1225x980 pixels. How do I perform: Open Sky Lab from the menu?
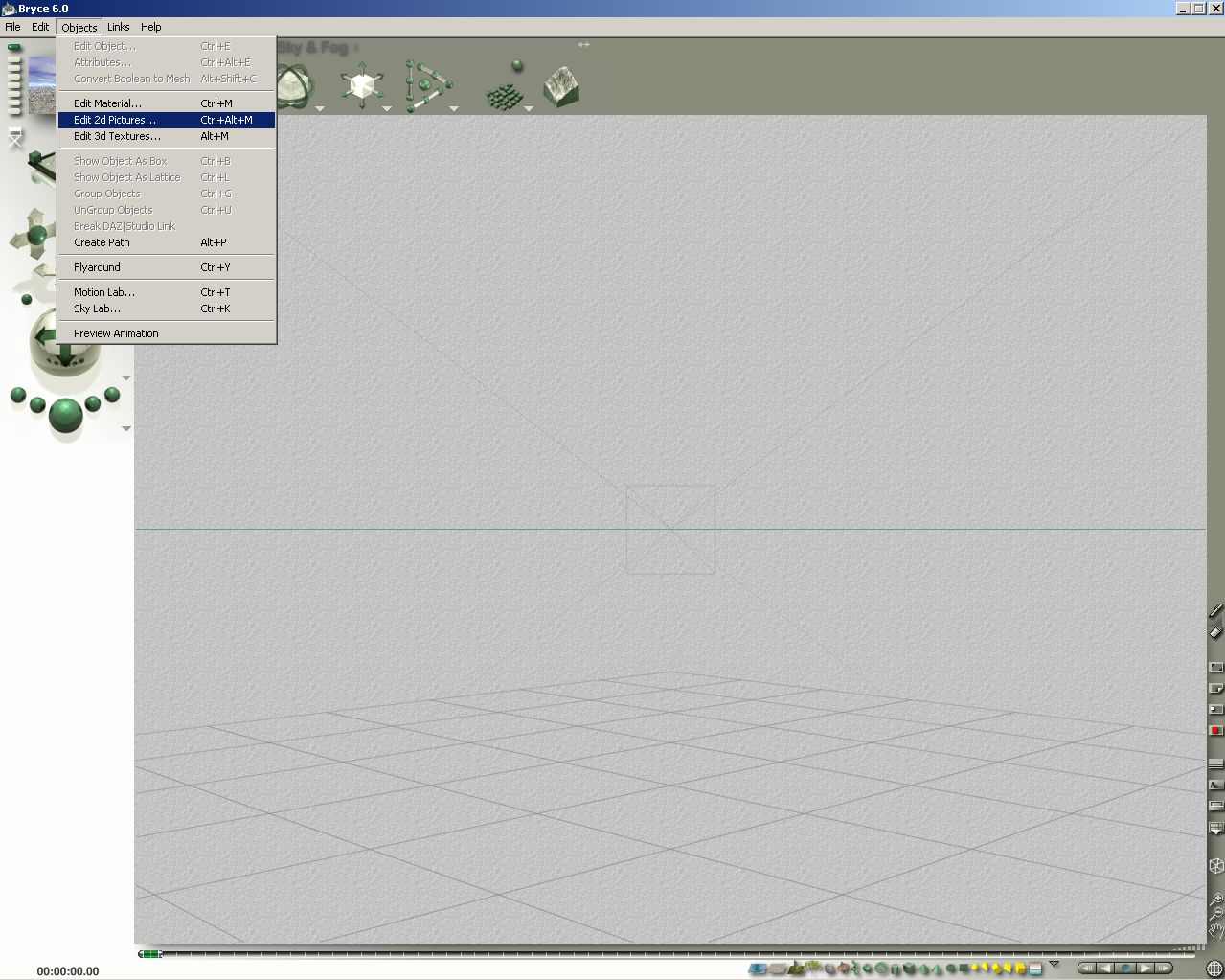pyautogui.click(x=167, y=308)
